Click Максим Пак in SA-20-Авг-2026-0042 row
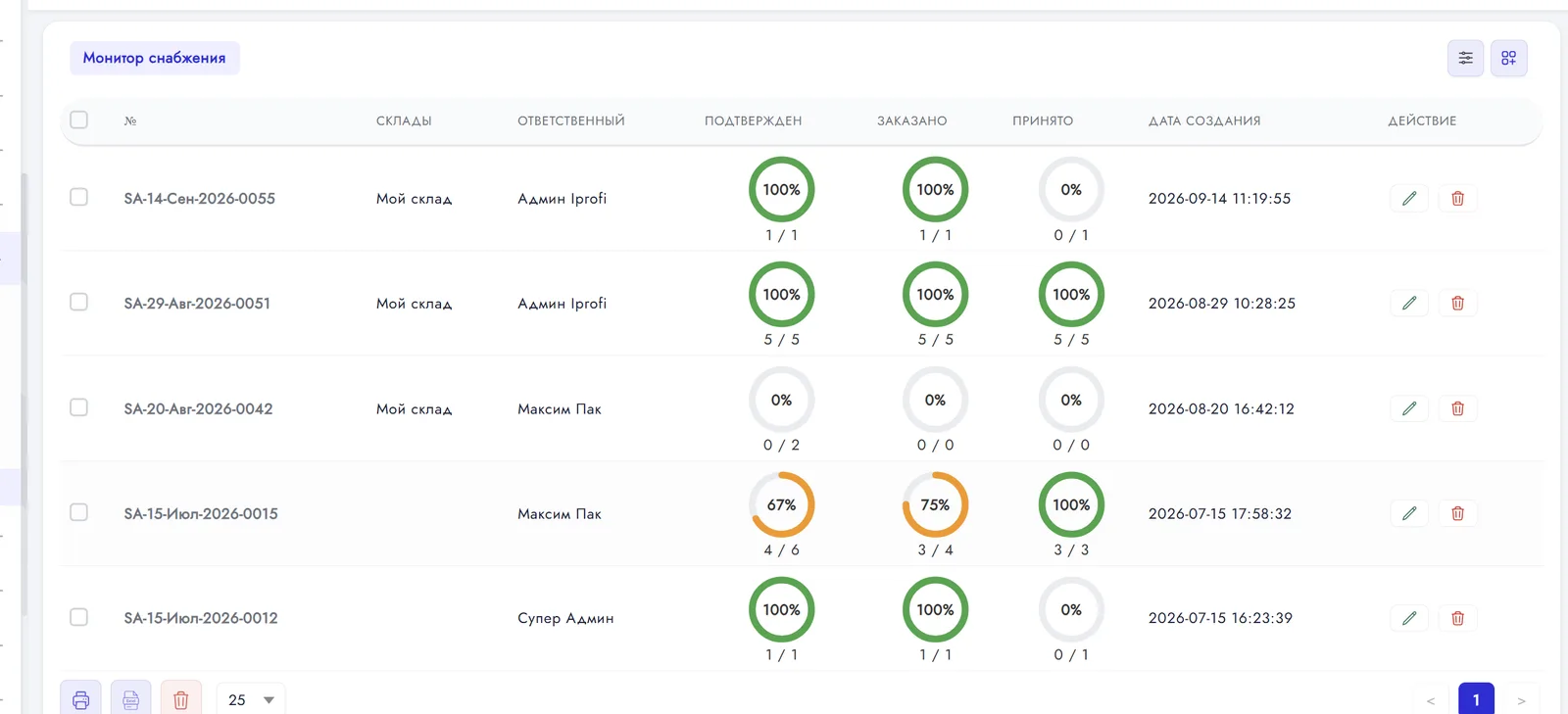Image resolution: width=1568 pixels, height=714 pixels. pyautogui.click(x=560, y=408)
